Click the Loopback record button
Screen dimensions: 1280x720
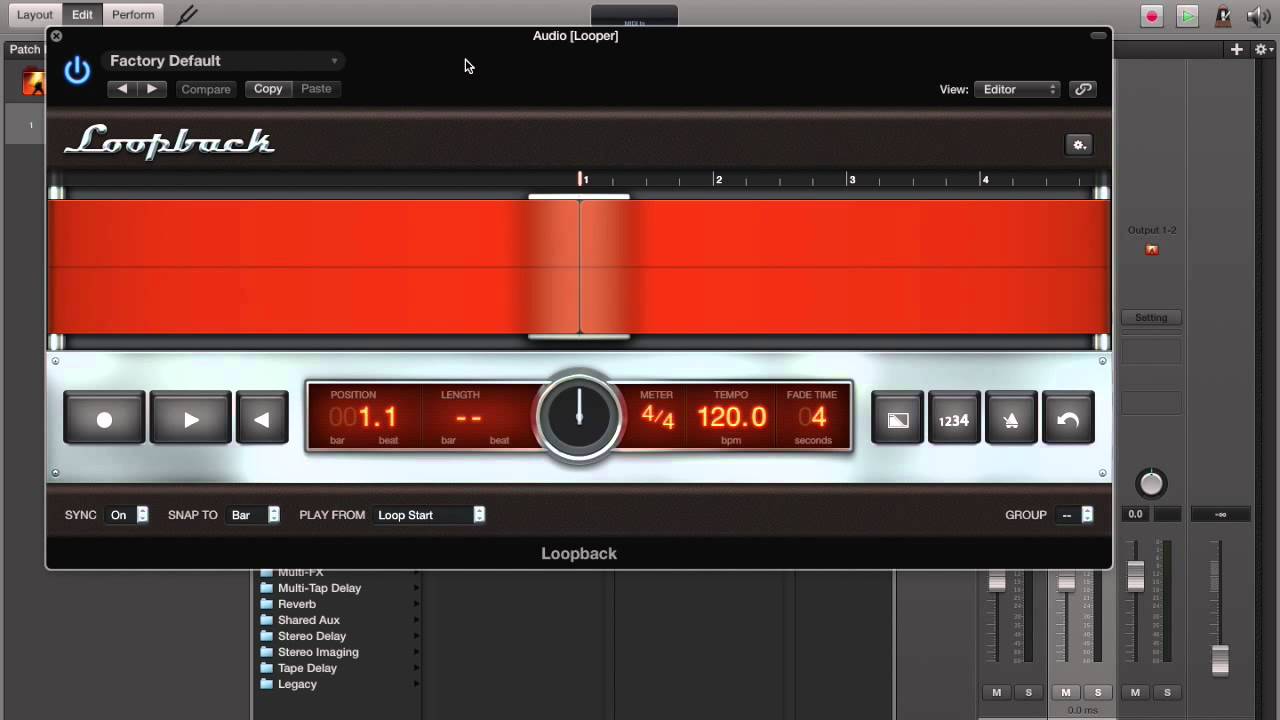click(104, 419)
